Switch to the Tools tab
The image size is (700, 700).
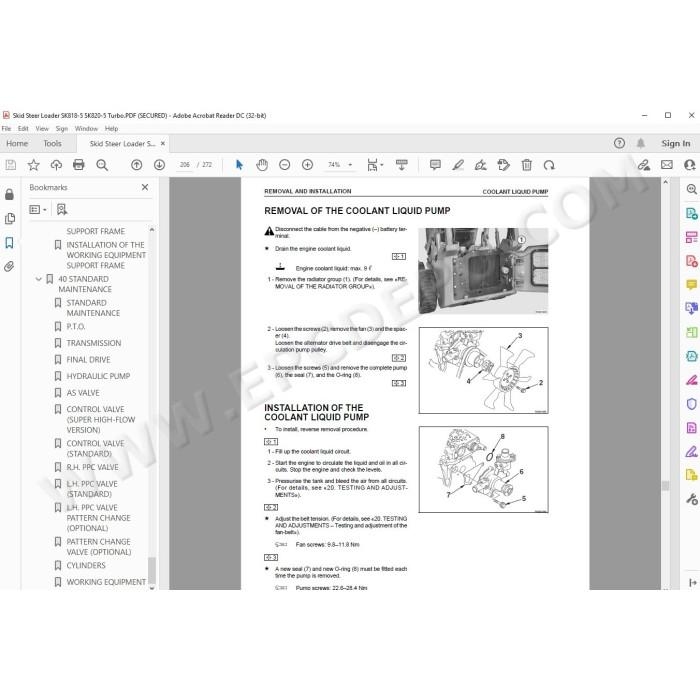pos(52,143)
